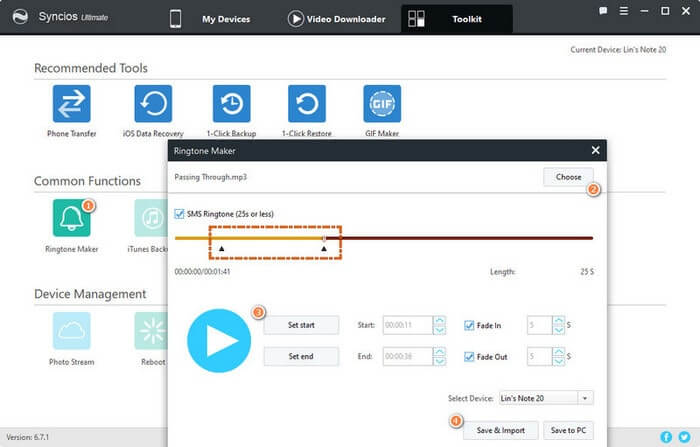This screenshot has height=447, width=700.
Task: Expand the Select Device dropdown
Action: [584, 398]
